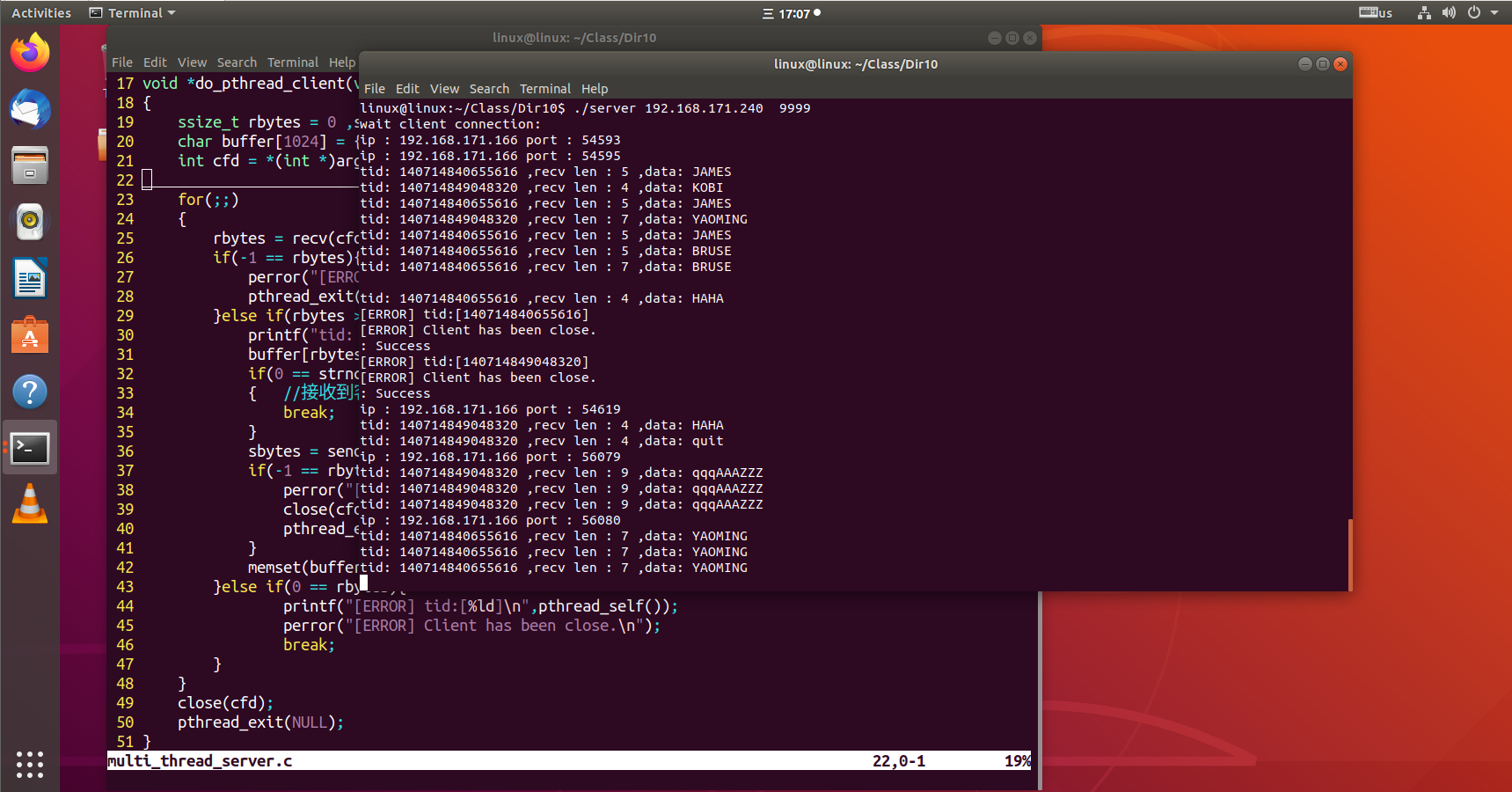The image size is (1512, 792).
Task: Minimize the front terminal window
Action: click(x=1305, y=63)
